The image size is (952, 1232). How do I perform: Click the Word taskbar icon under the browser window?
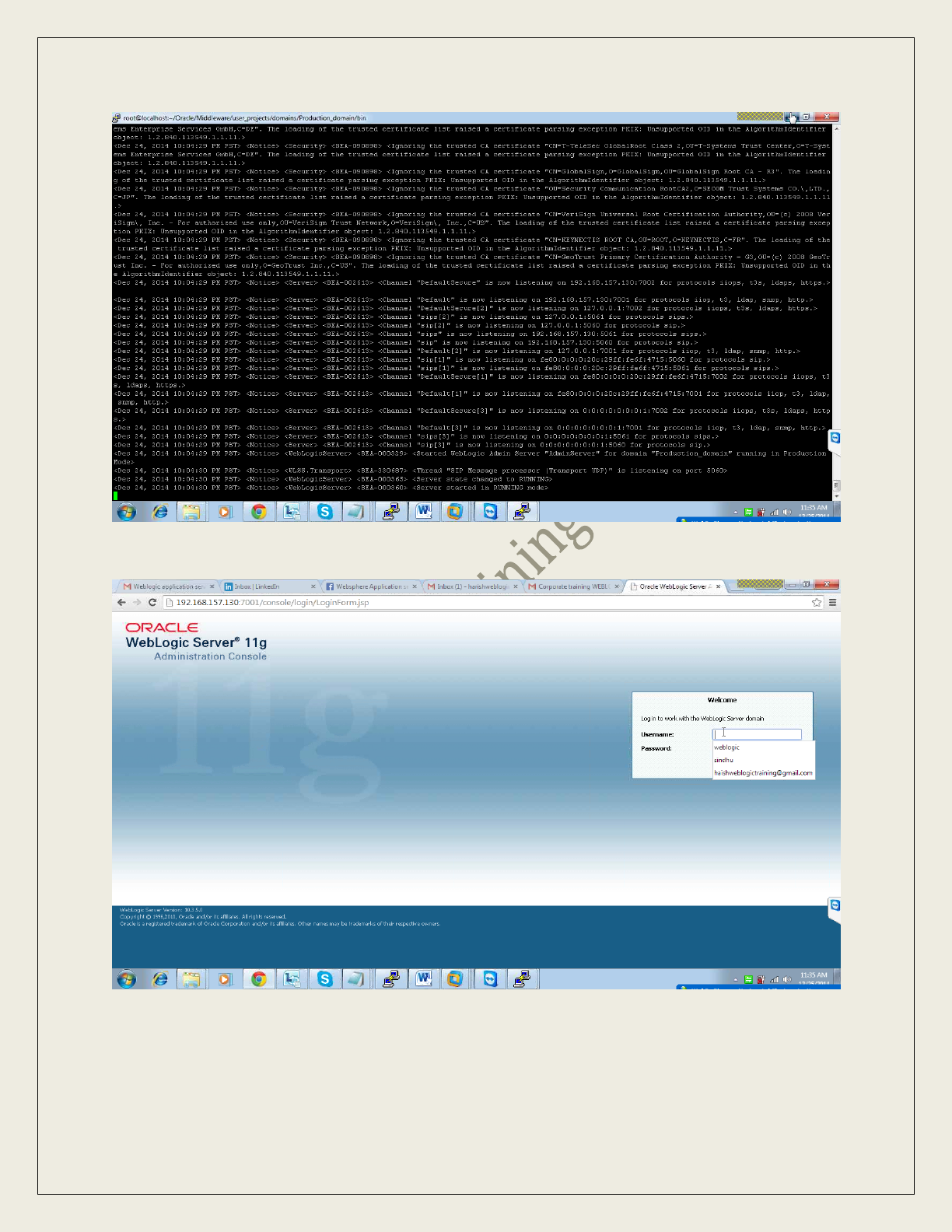(424, 978)
